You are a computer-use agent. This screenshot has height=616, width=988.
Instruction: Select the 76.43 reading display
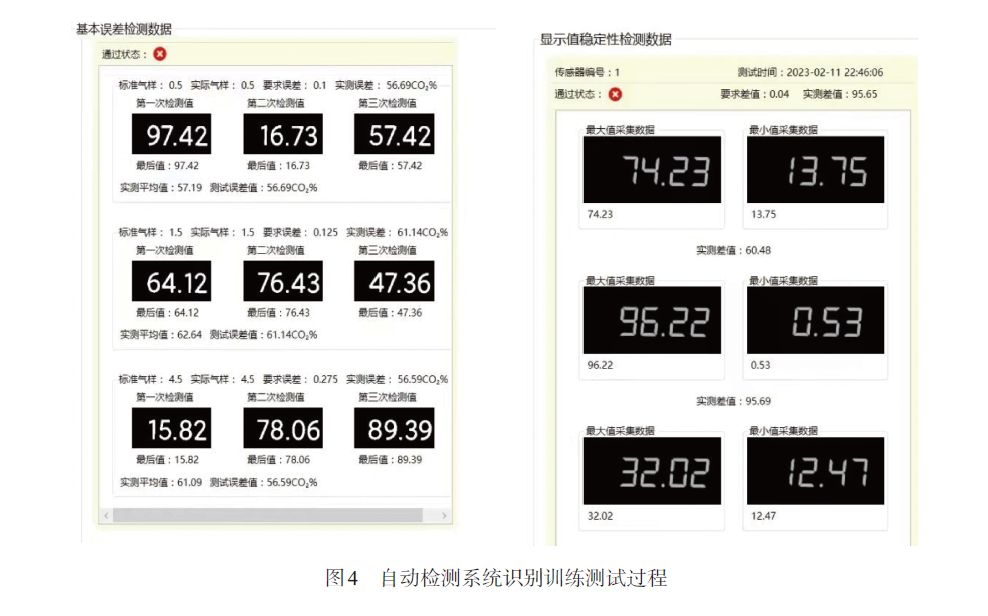[283, 282]
